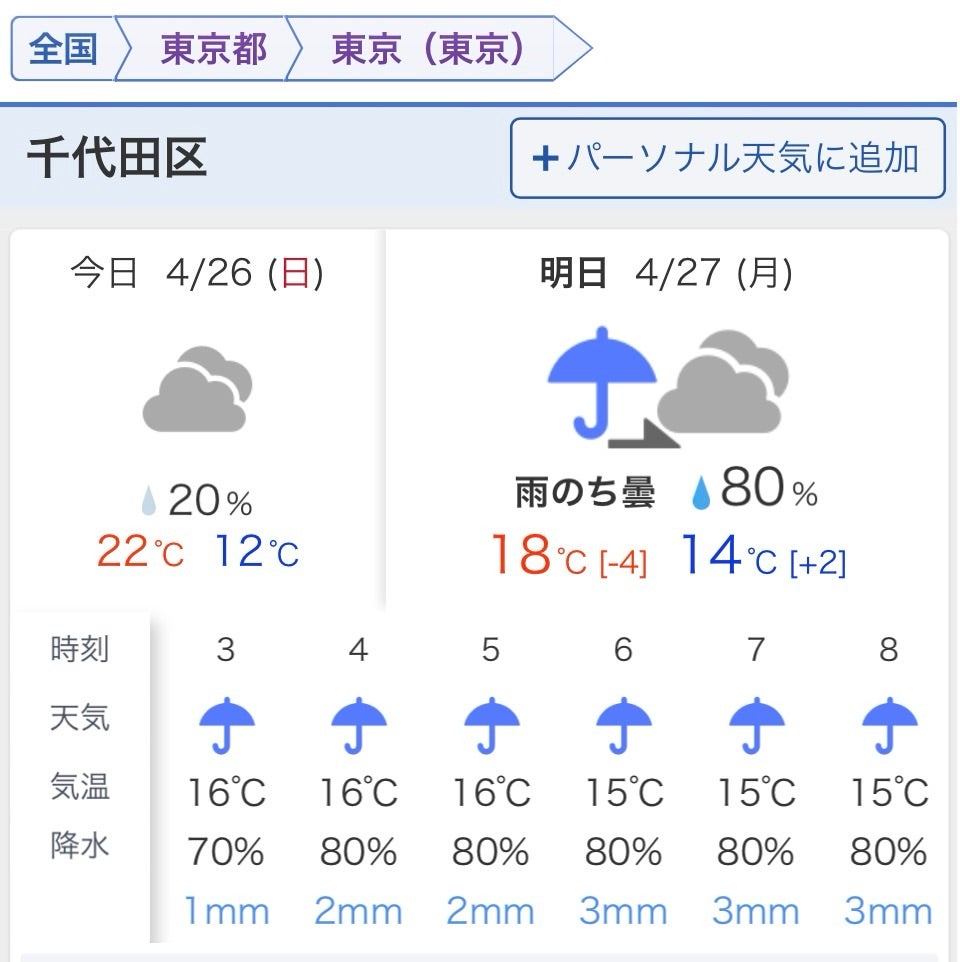
Task: Click the umbrella icon for 7 o'clock
Action: point(756,724)
